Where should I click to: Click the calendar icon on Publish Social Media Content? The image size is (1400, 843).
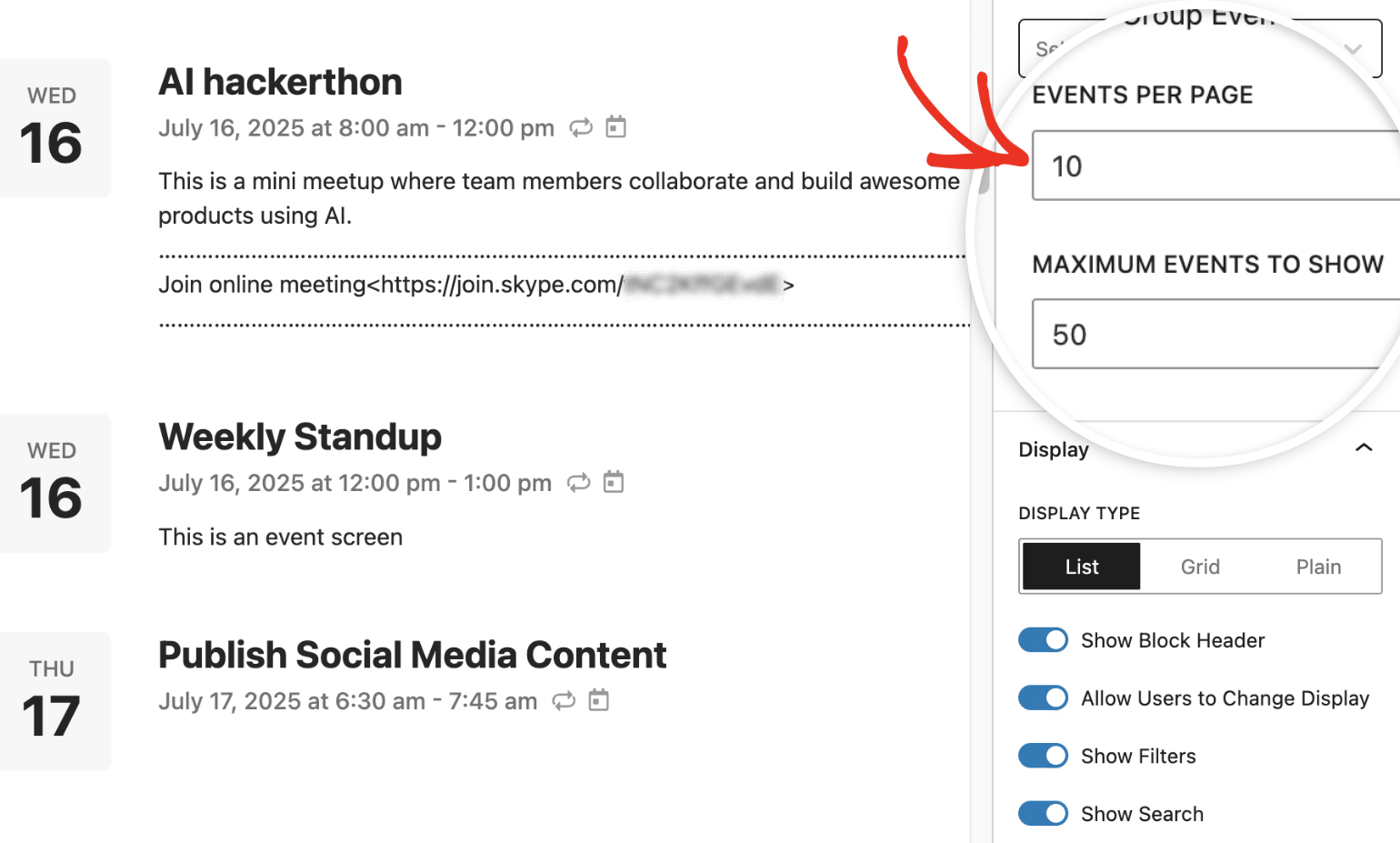tap(598, 699)
